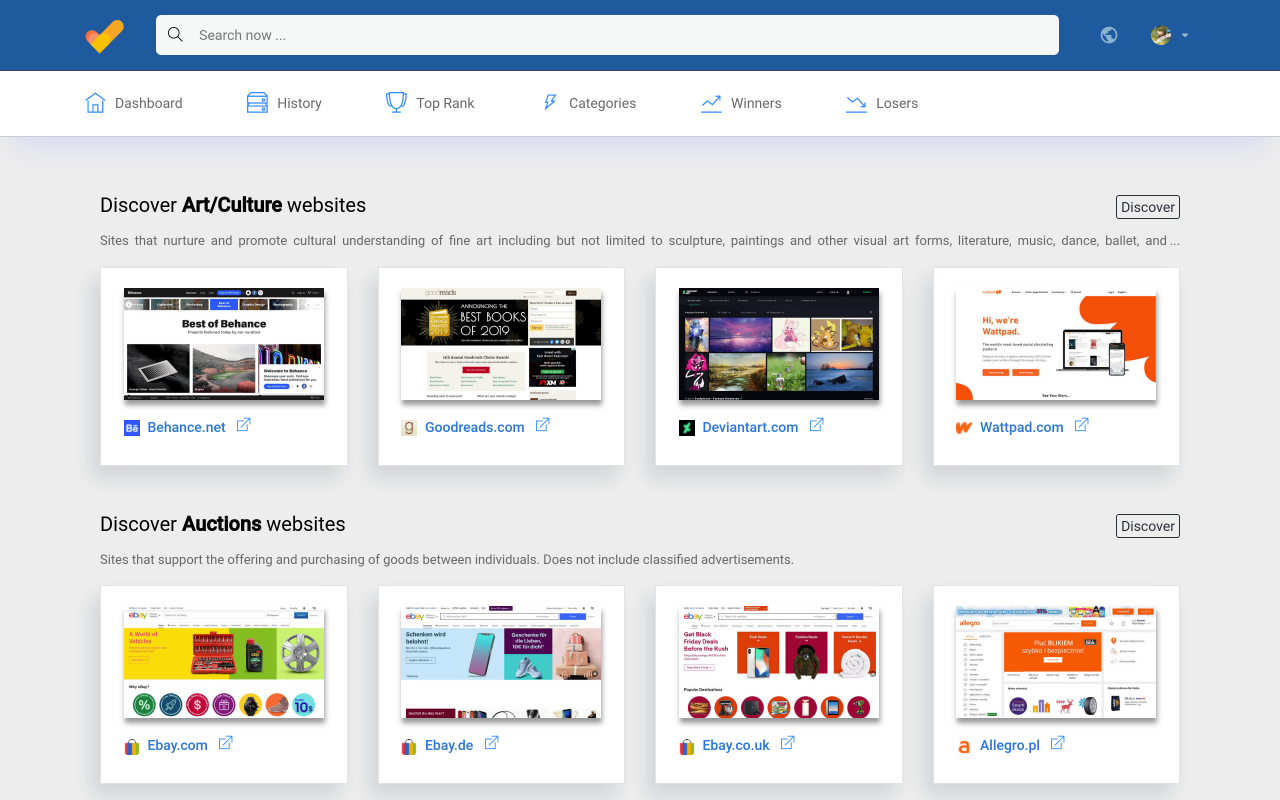Click Discover button for Art/Culture websites
This screenshot has width=1280, height=800.
(x=1147, y=207)
